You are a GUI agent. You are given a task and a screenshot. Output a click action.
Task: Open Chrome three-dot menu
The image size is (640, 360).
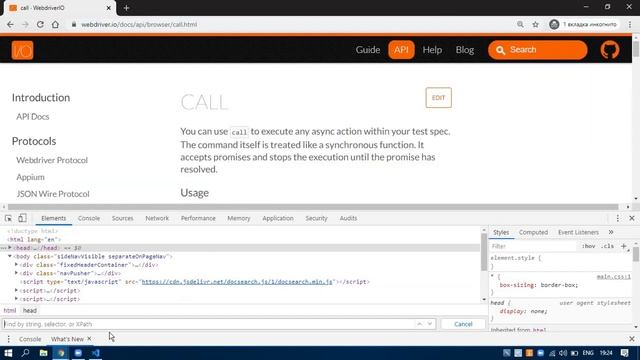click(x=630, y=24)
